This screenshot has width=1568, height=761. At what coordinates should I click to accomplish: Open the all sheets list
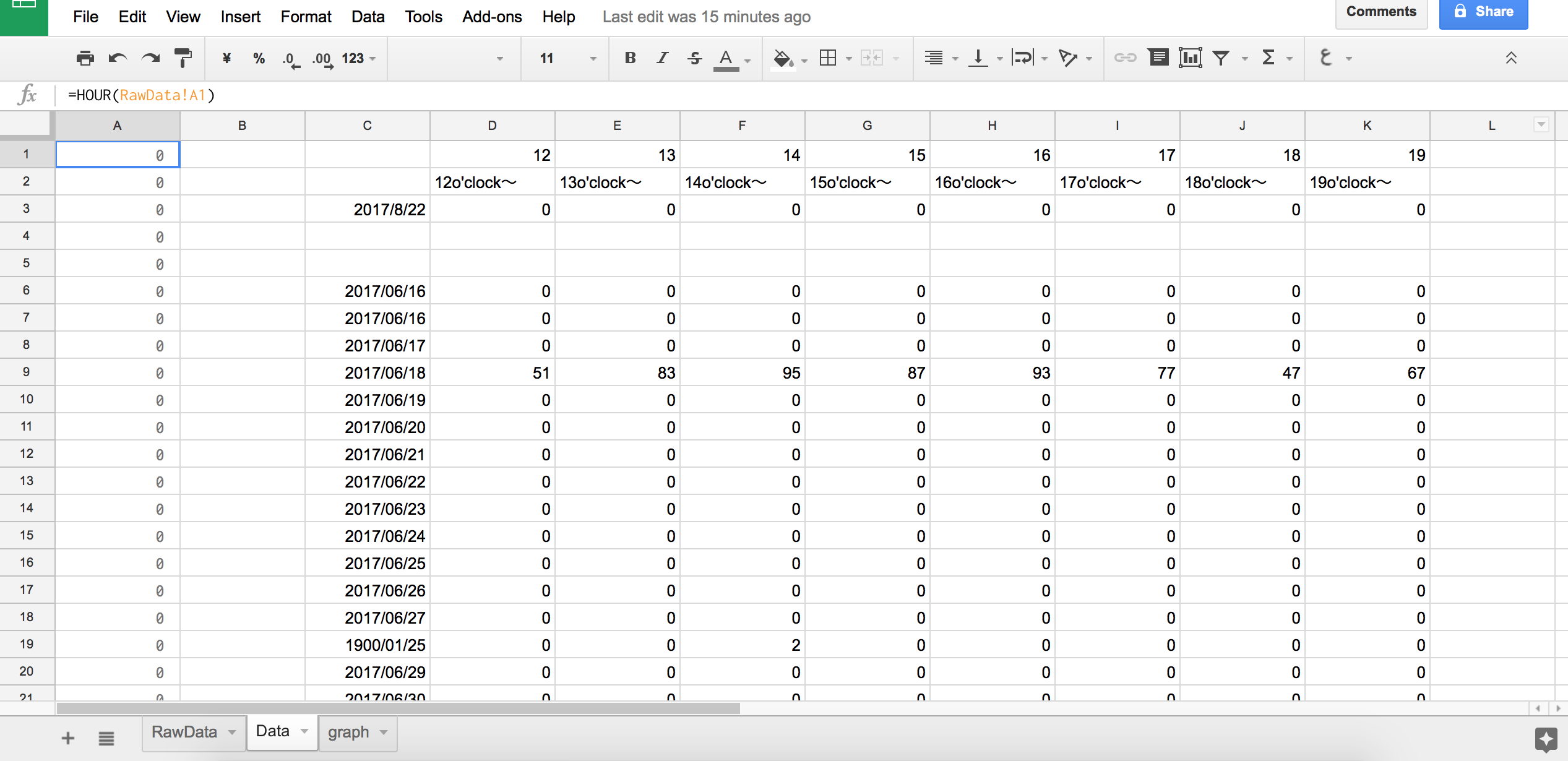pyautogui.click(x=106, y=737)
